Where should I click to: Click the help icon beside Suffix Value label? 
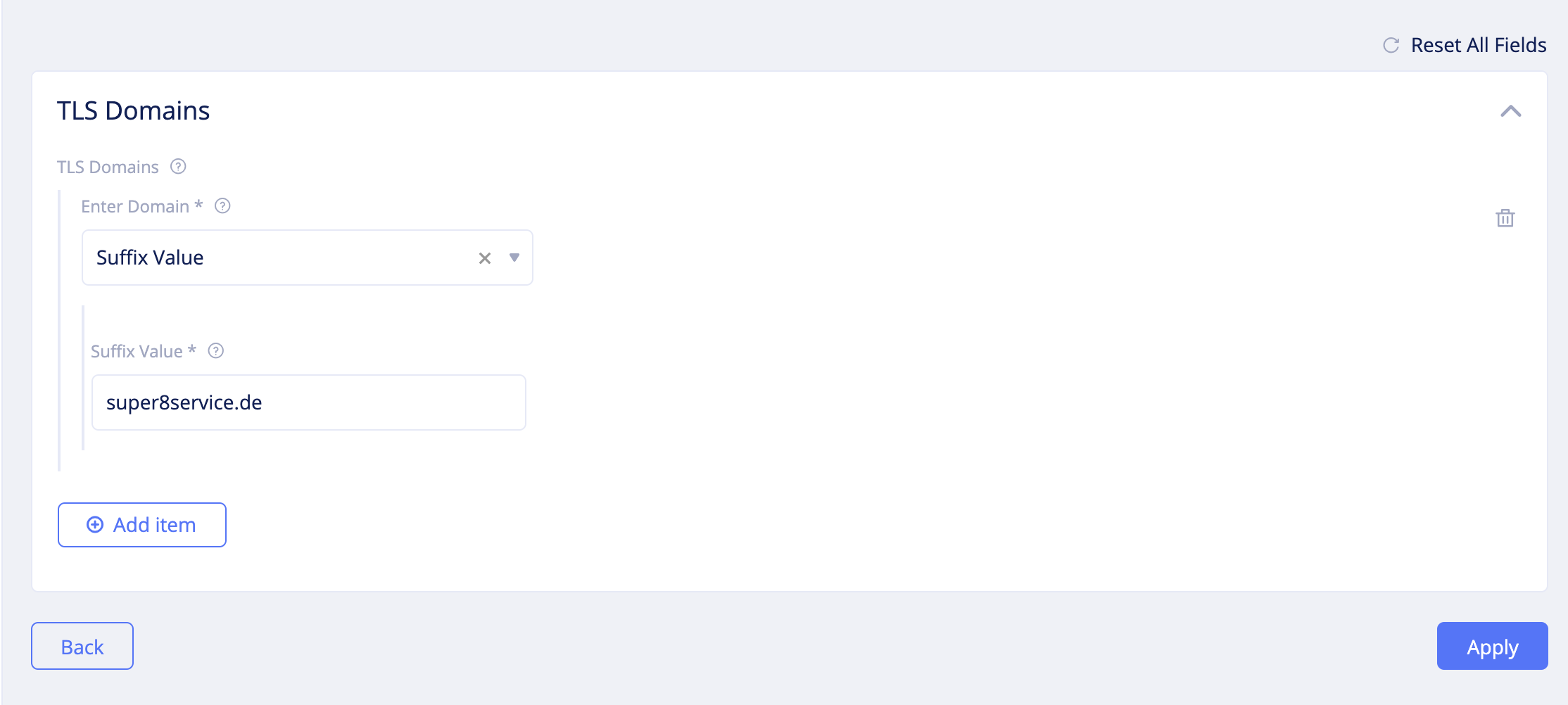[x=216, y=351]
